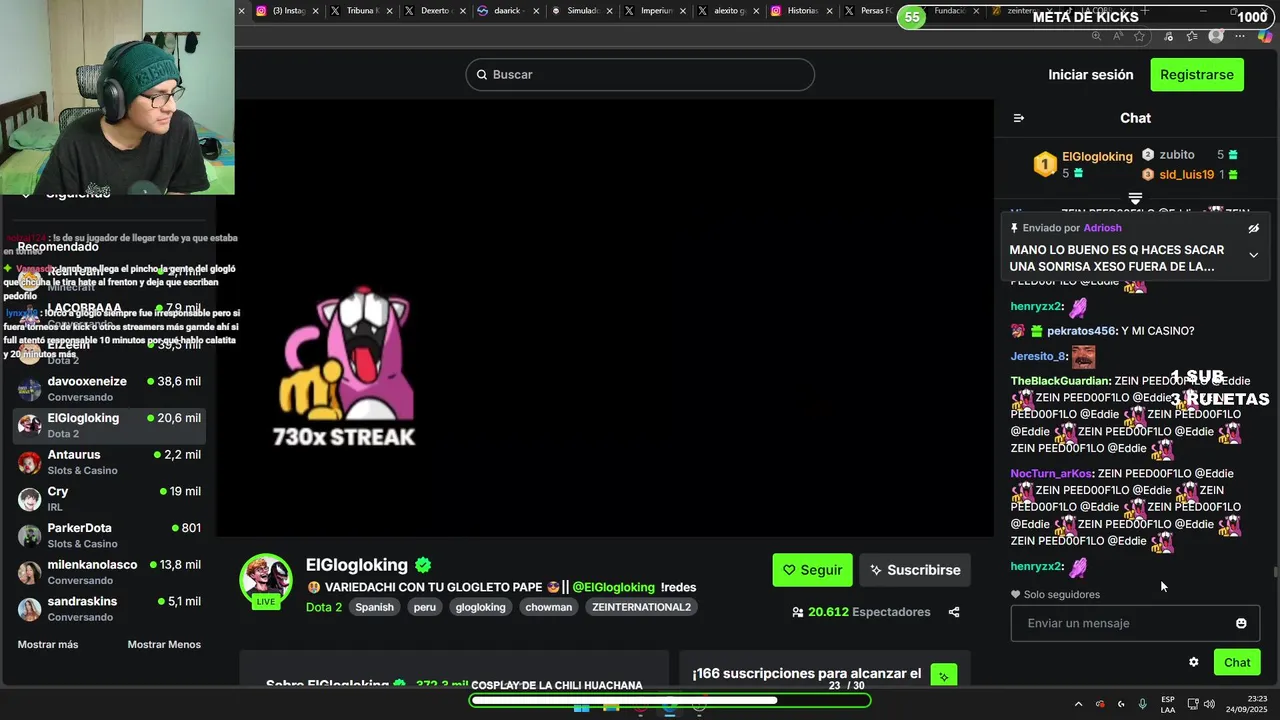Viewport: 1280px width, 720px height.
Task: Follow the channel with Seguir
Action: (812, 570)
